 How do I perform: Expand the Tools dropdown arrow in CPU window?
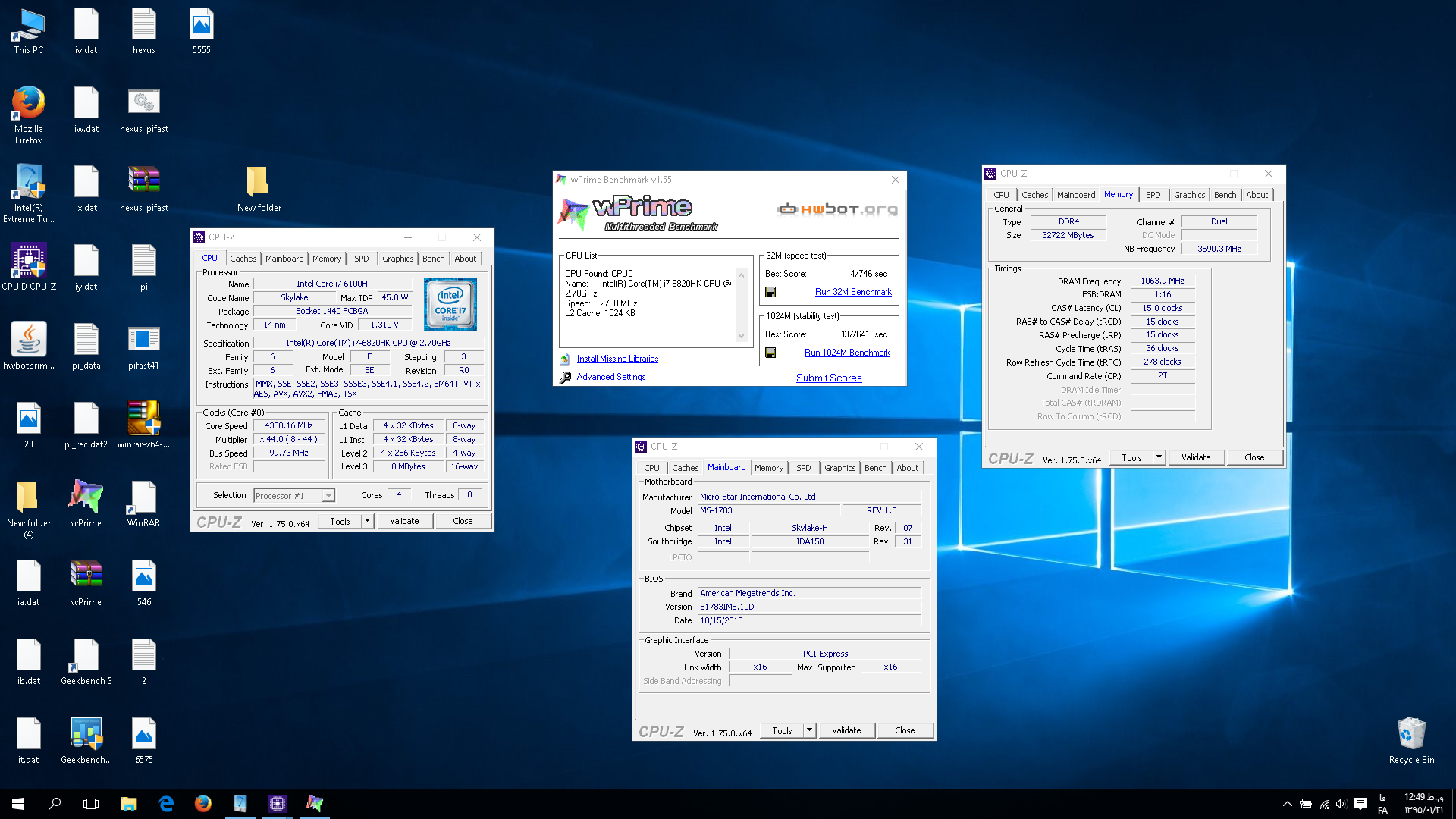coord(367,521)
